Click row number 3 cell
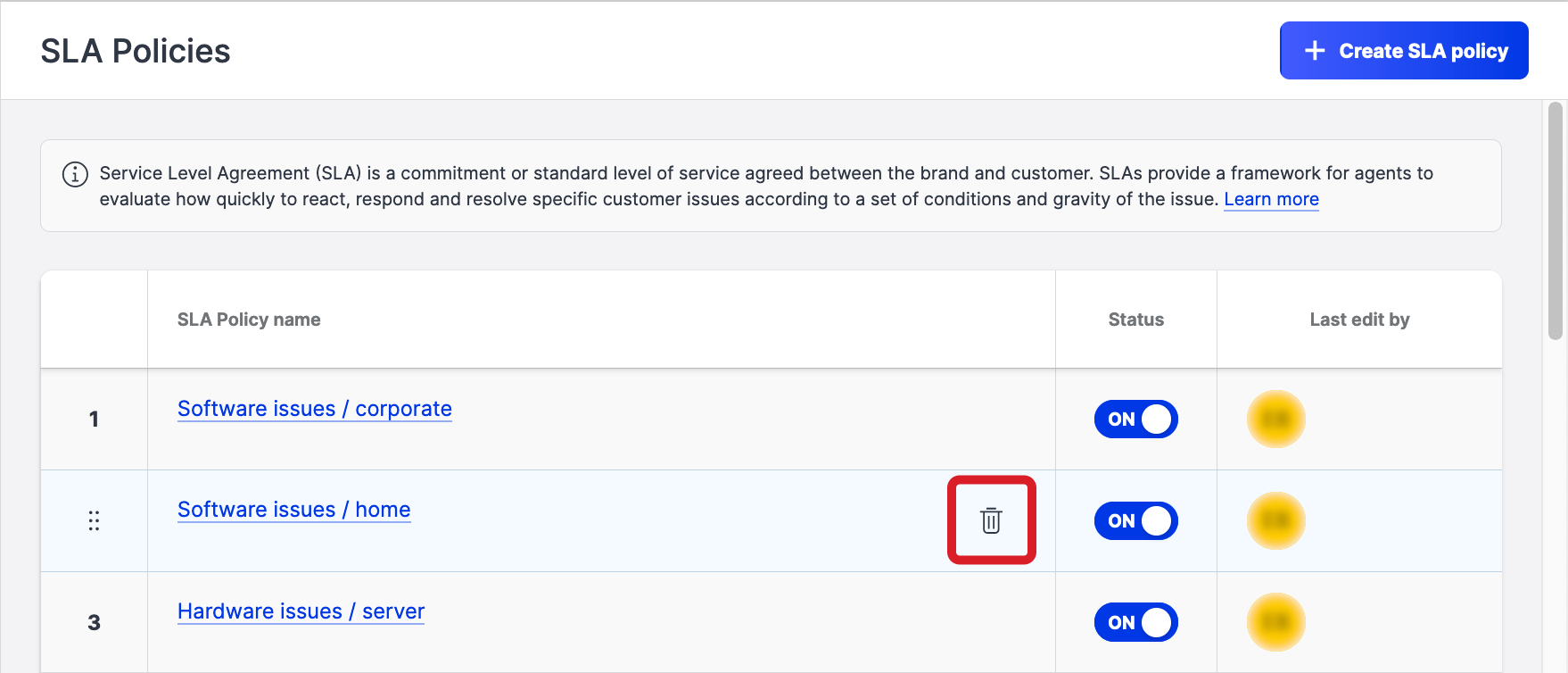This screenshot has height=673, width=1568. (94, 622)
